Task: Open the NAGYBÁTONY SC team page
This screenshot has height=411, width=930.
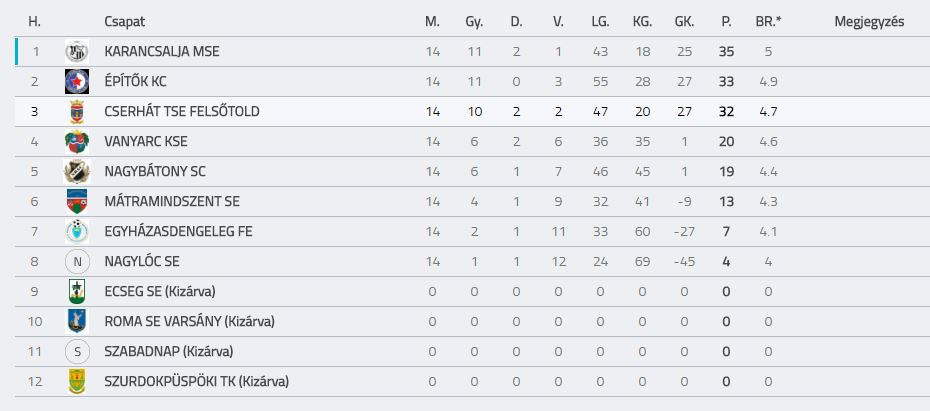Action: coord(155,171)
